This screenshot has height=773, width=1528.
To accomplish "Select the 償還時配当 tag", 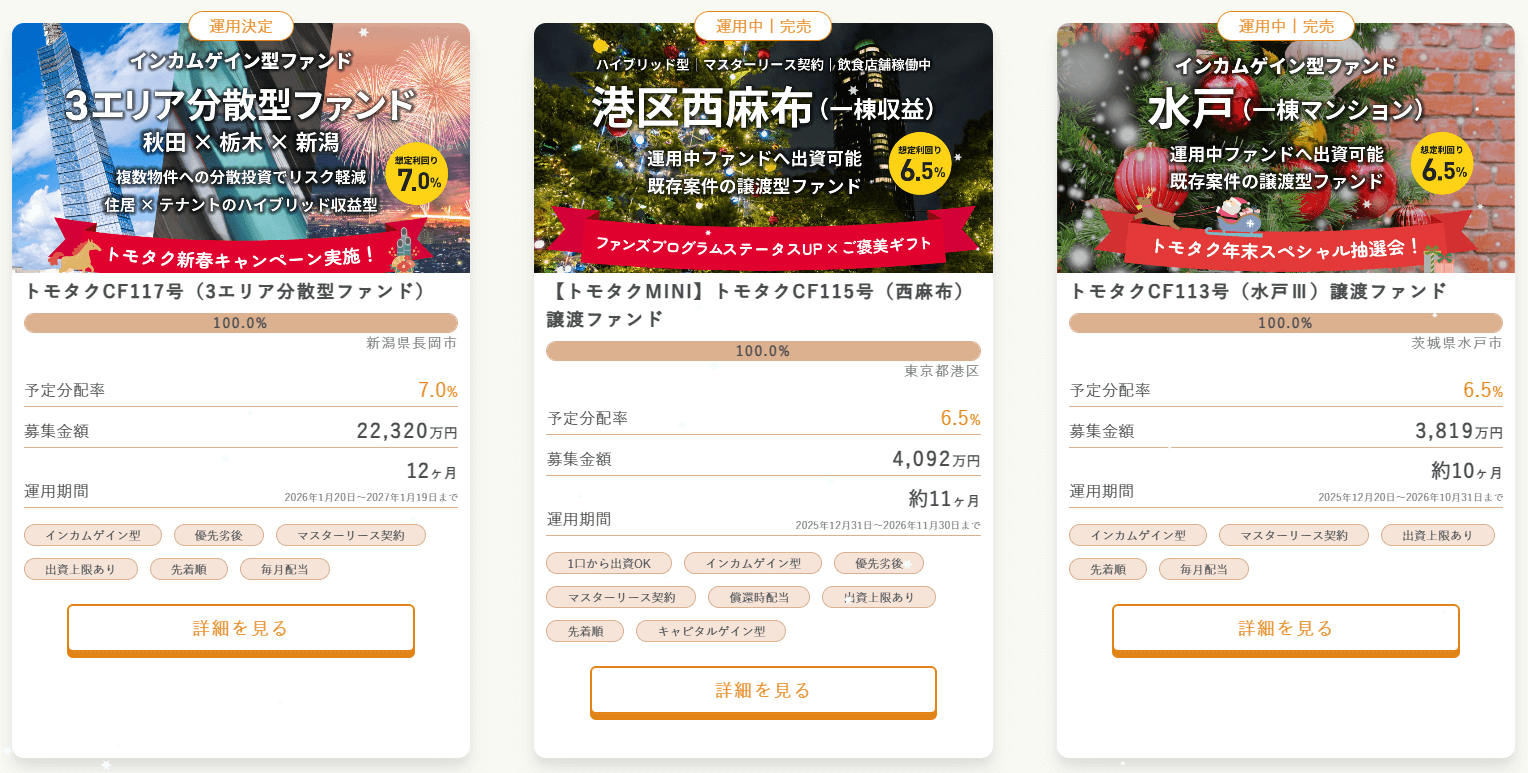I will (759, 597).
